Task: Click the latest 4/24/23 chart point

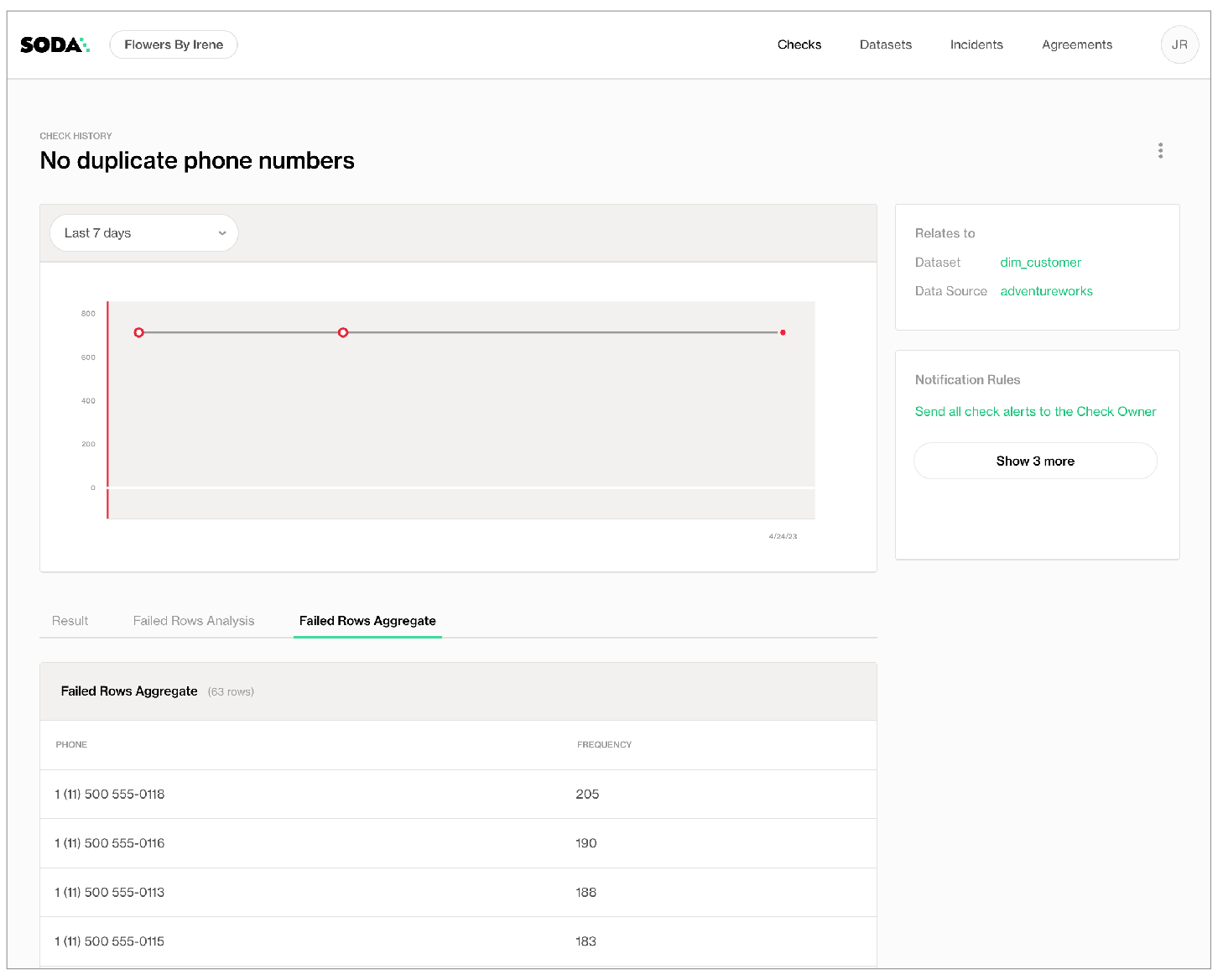Action: coord(783,333)
